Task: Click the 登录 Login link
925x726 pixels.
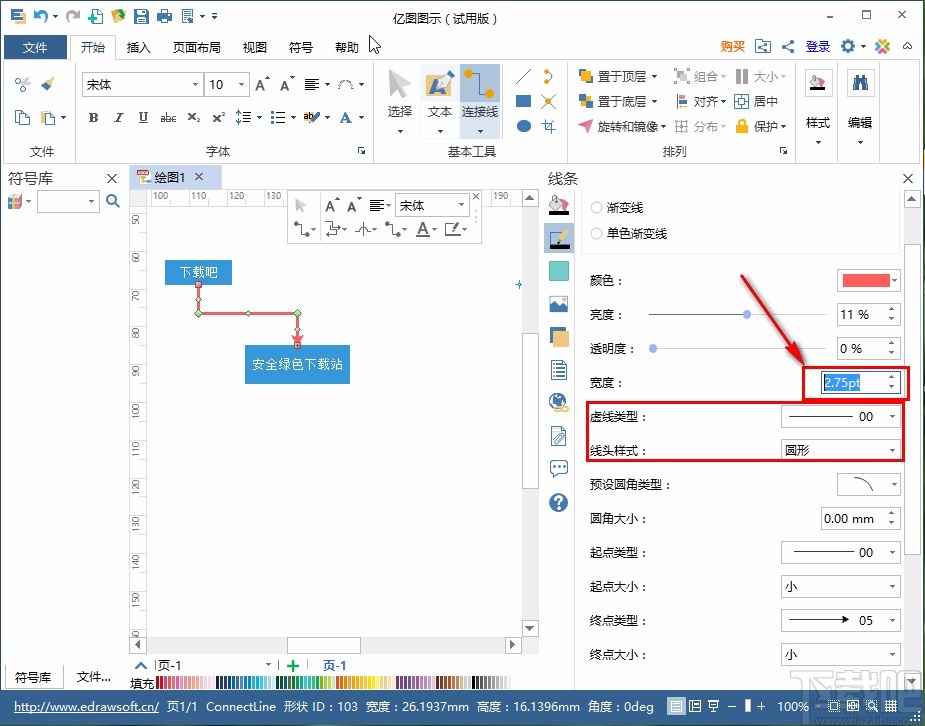Action: (x=818, y=47)
